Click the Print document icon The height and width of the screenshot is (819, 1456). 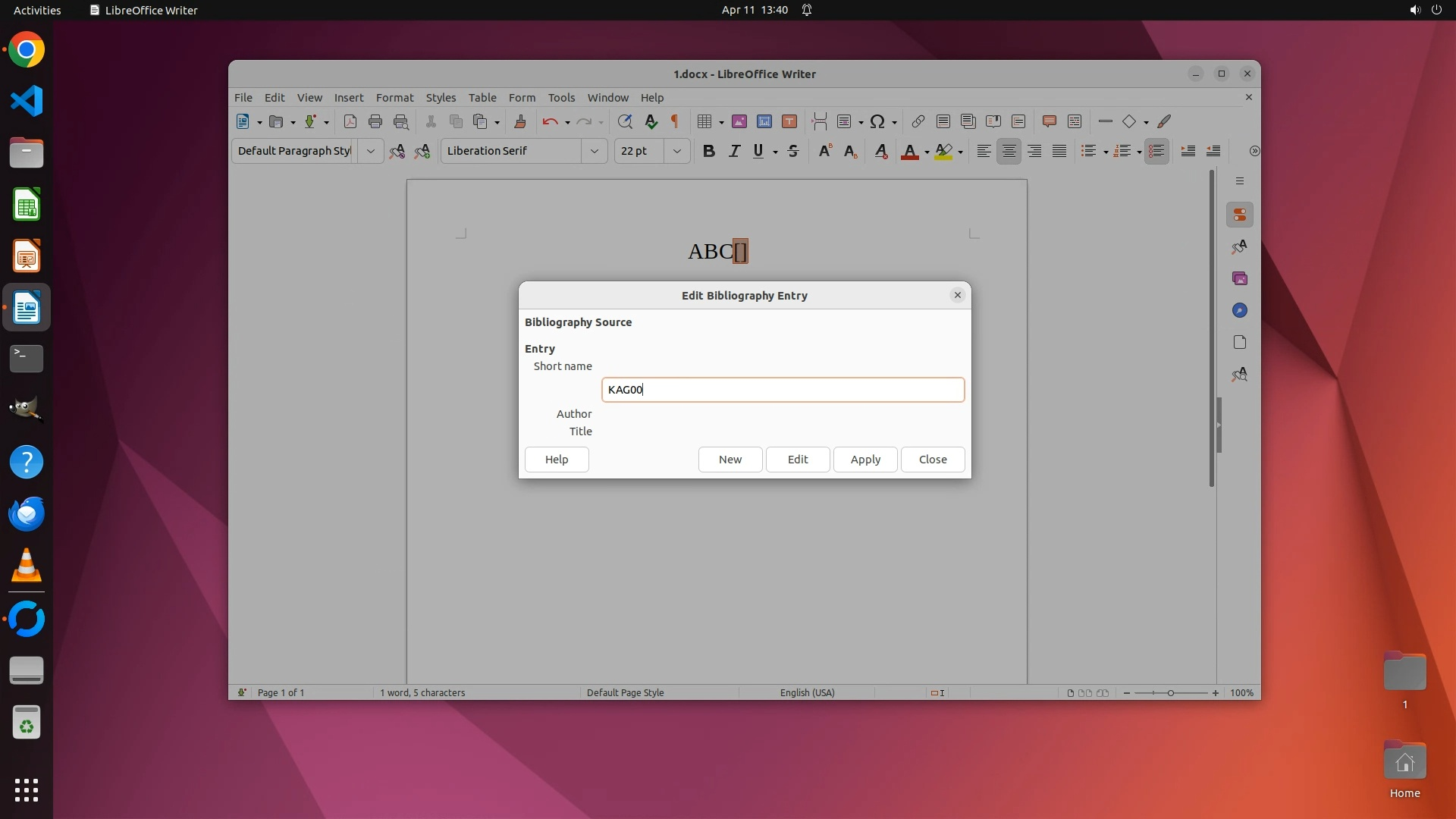pos(375,121)
